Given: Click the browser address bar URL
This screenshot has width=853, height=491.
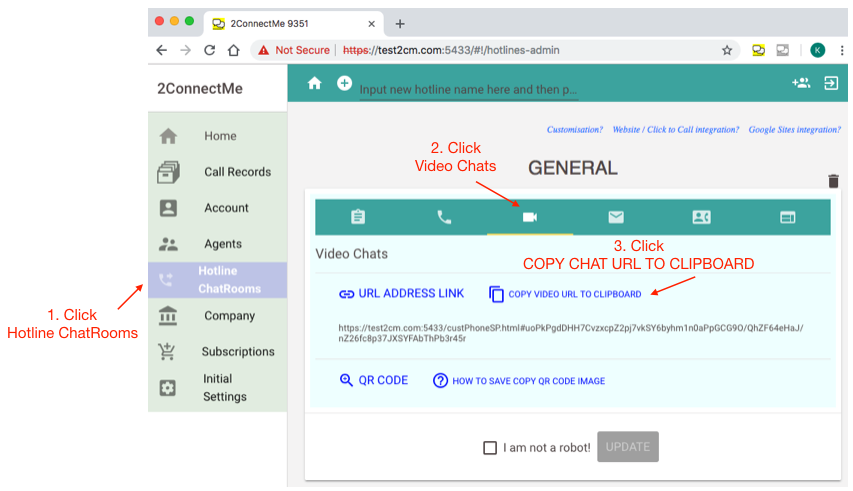Looking at the screenshot, I should coord(451,50).
